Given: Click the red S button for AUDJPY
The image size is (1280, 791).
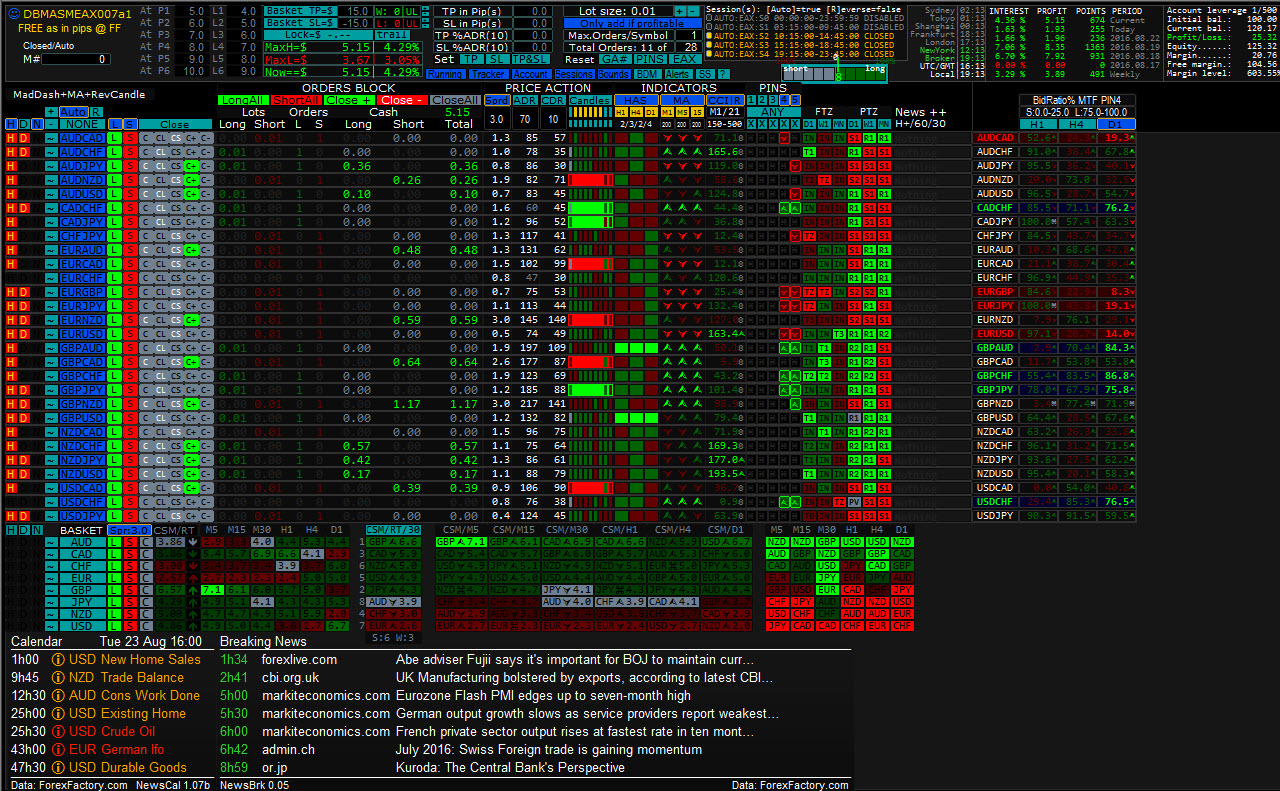Looking at the screenshot, I should click(131, 166).
